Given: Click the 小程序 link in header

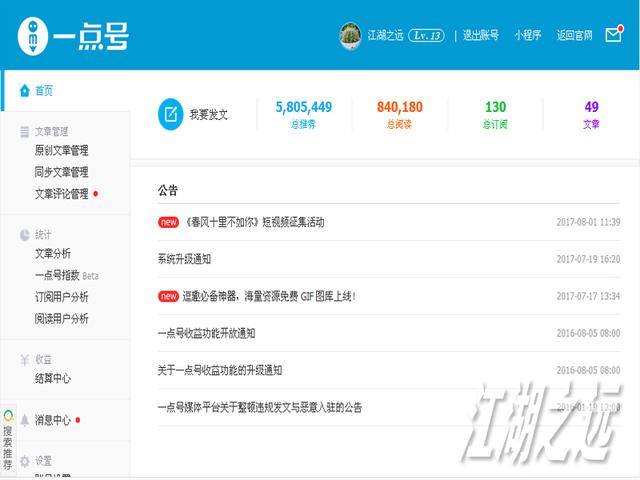Looking at the screenshot, I should [x=528, y=36].
